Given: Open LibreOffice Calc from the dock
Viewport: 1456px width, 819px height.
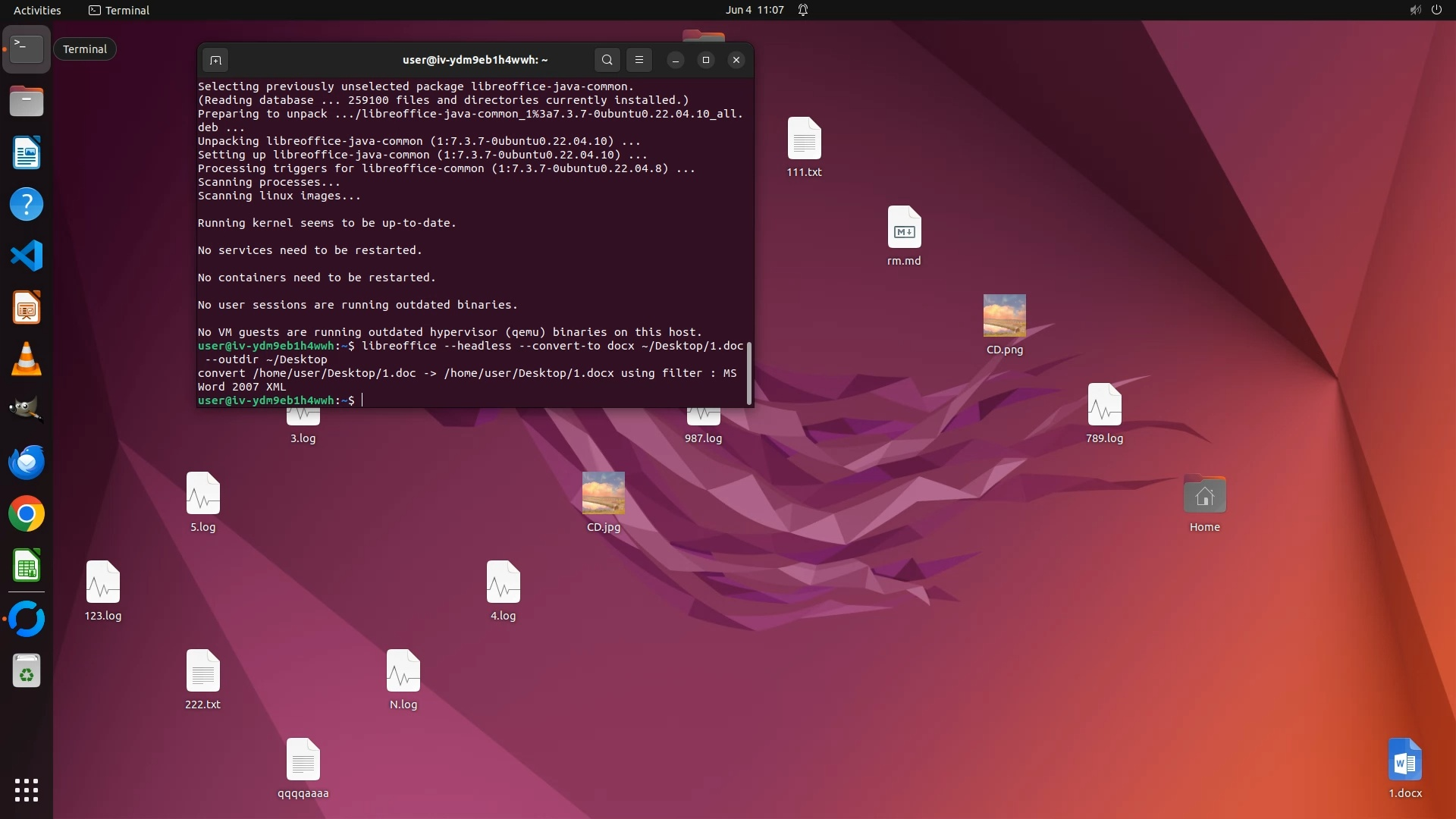Looking at the screenshot, I should pos(27,566).
